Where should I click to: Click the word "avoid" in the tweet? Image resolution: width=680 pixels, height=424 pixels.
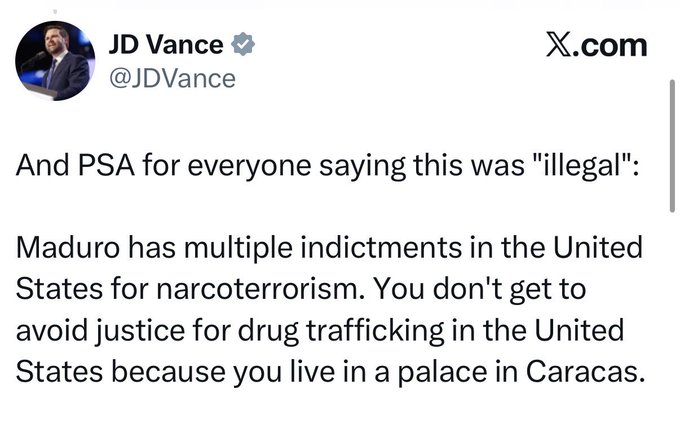tap(46, 329)
